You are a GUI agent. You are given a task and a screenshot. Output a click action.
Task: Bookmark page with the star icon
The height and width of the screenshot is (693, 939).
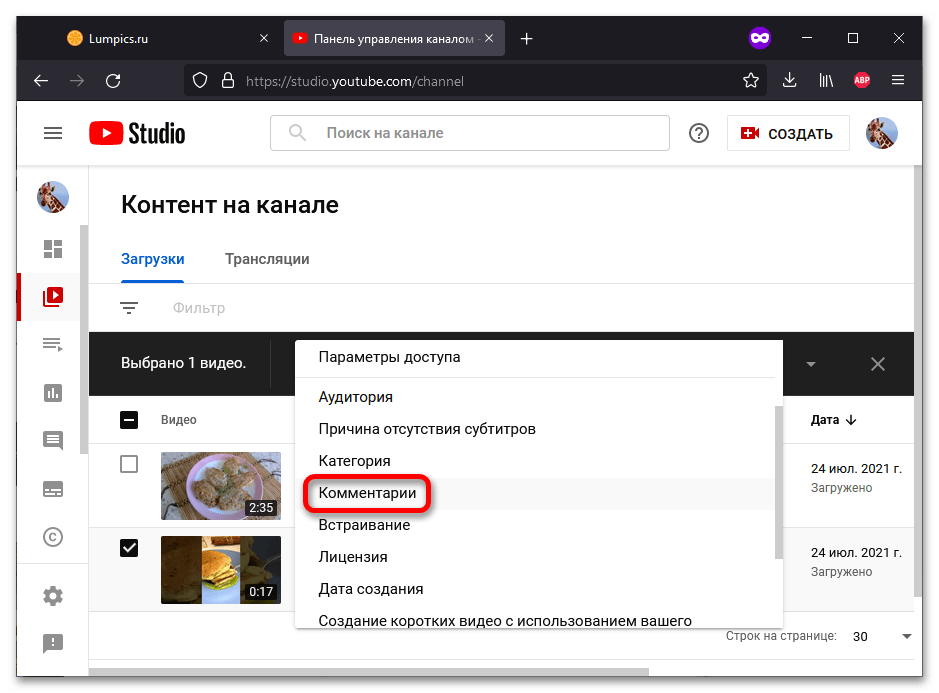coord(750,80)
